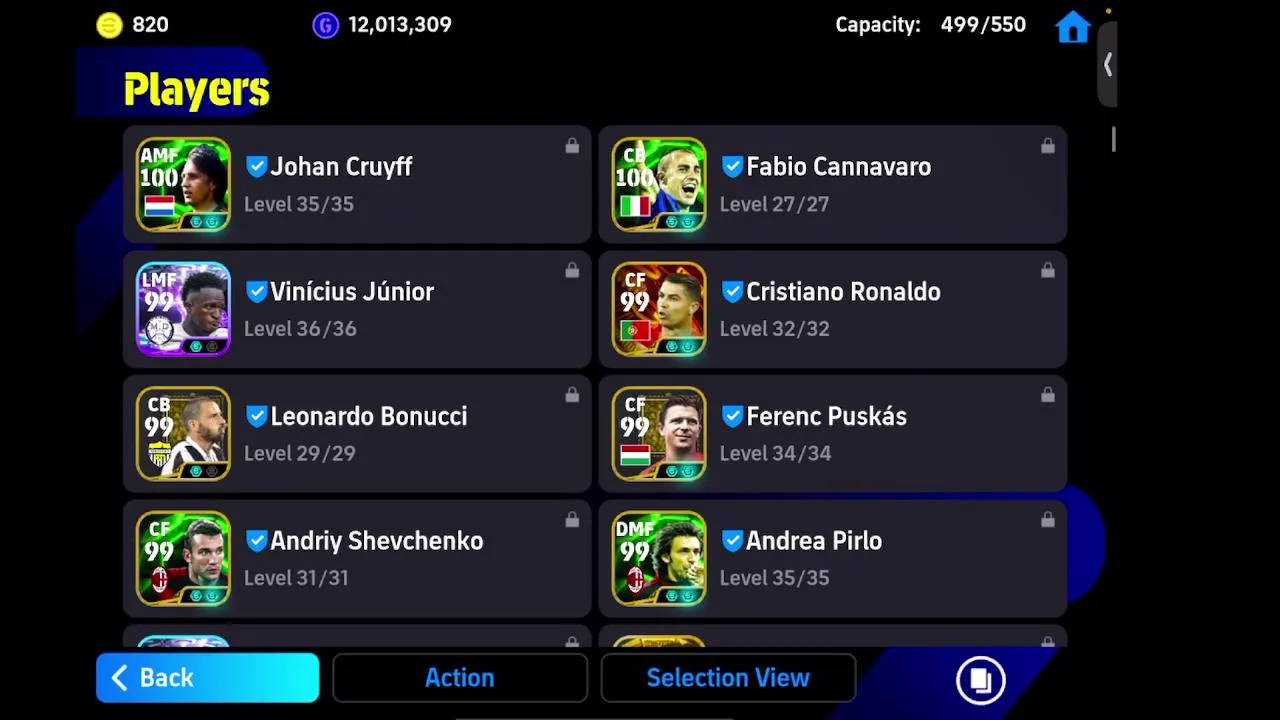Open the copy pages icon at bottom right
This screenshot has height=720, width=1280.
pos(980,680)
